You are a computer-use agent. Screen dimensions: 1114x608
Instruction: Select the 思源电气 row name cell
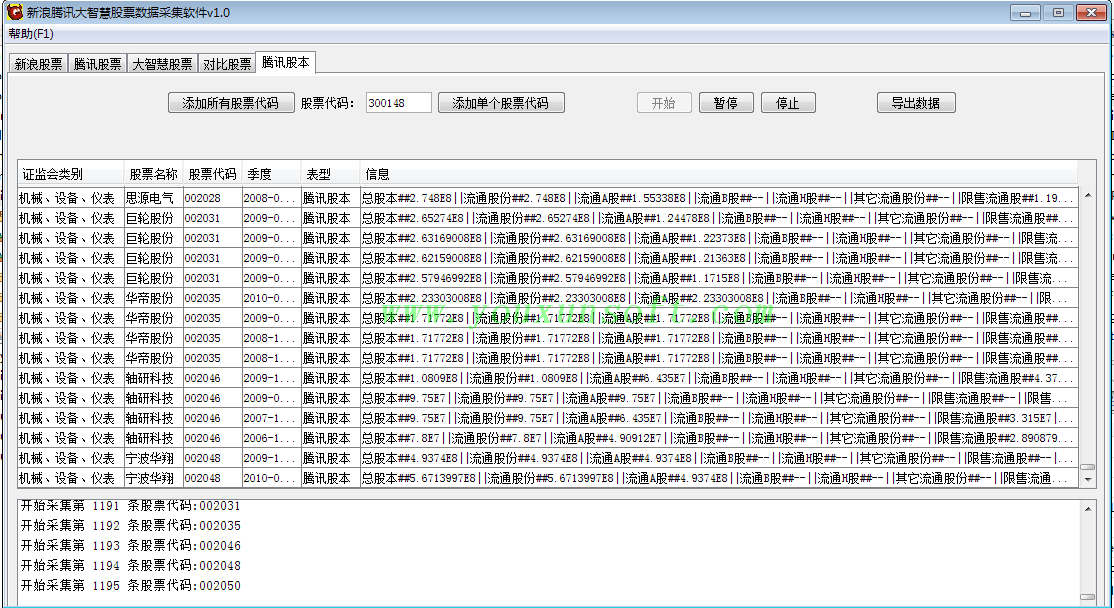(153, 198)
